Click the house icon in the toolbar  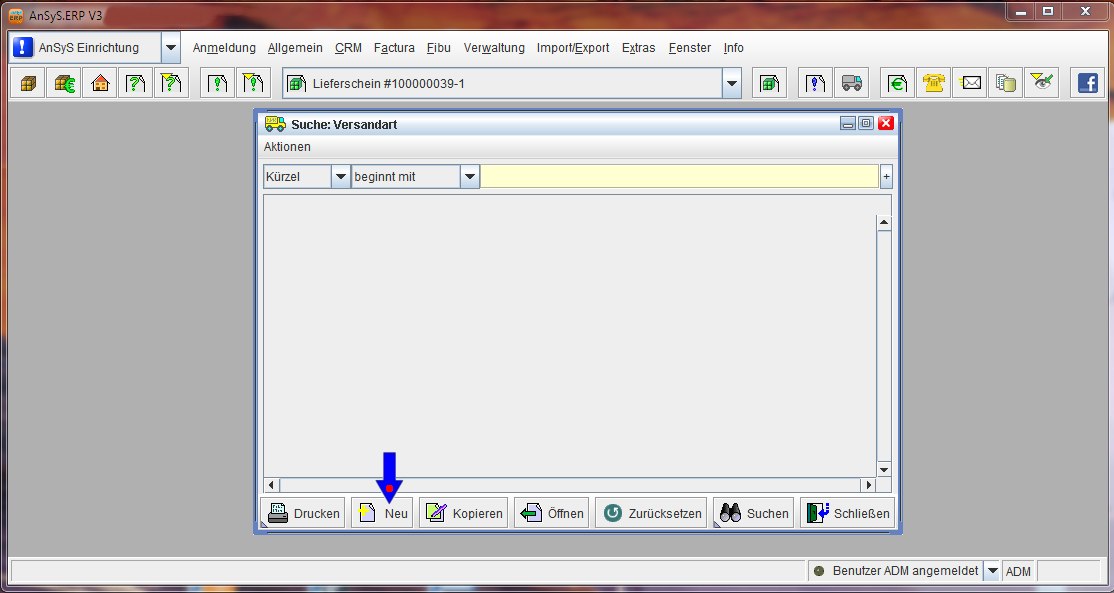coord(100,84)
